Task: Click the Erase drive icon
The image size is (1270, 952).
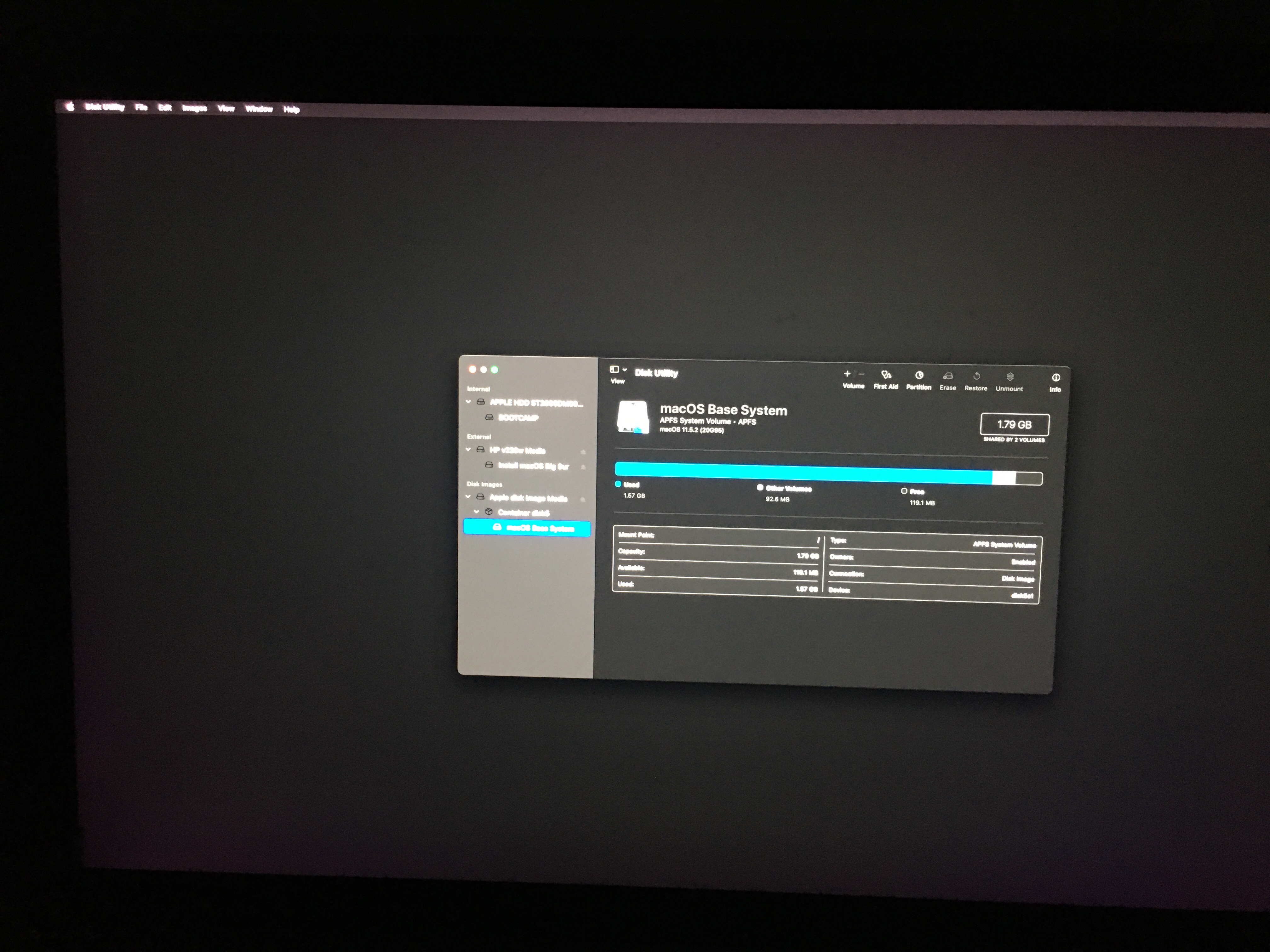Action: coord(948,376)
